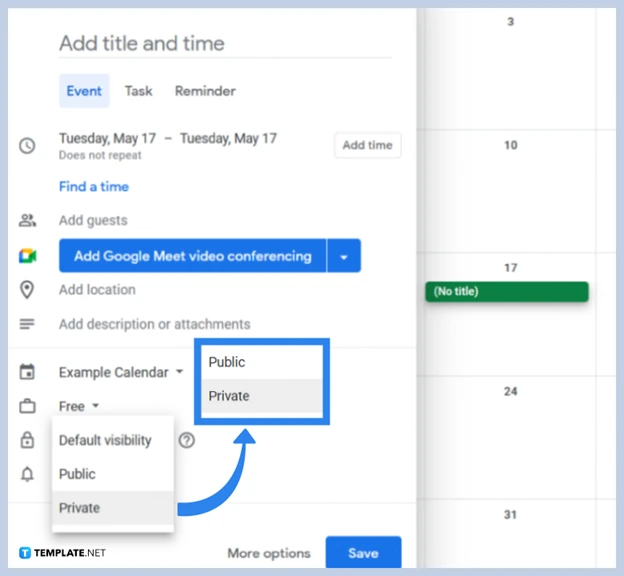Click the Add location field
The height and width of the screenshot is (576, 624).
pyautogui.click(x=97, y=289)
